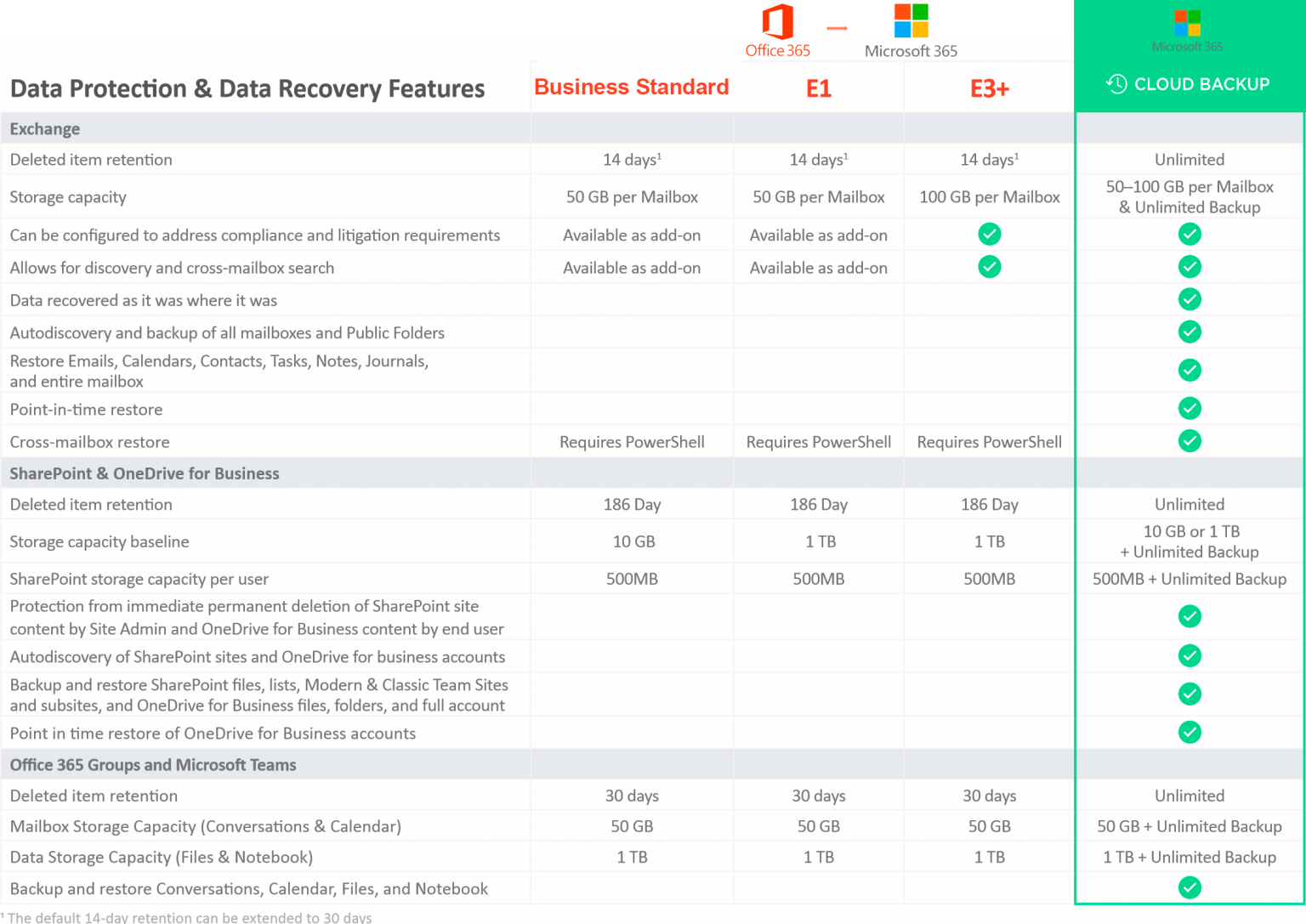
Task: Click the Cloud Backup checkmark for Cross-mailbox restore
Action: 1190,441
